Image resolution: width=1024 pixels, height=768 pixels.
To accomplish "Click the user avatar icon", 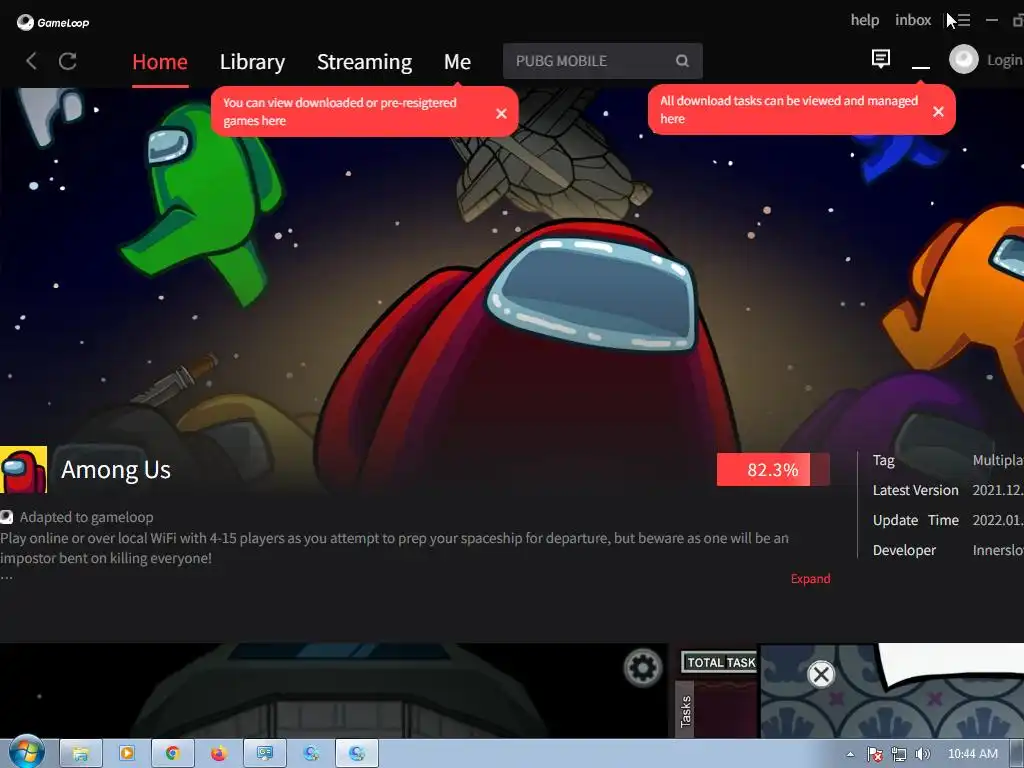I will [963, 60].
